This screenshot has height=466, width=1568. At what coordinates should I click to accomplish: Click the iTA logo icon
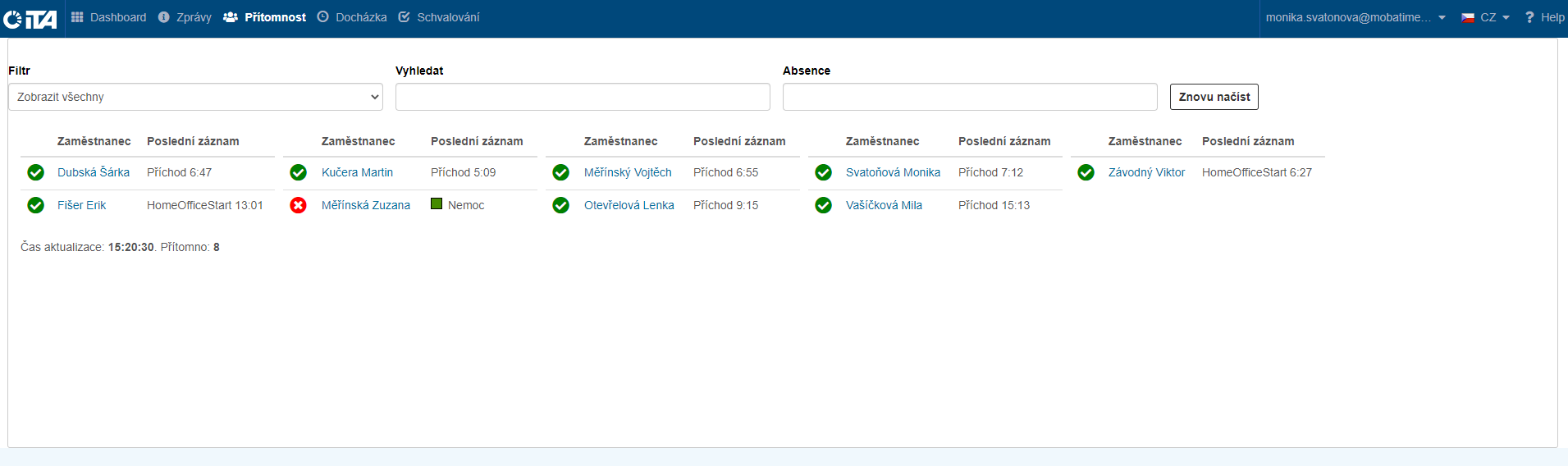30,18
